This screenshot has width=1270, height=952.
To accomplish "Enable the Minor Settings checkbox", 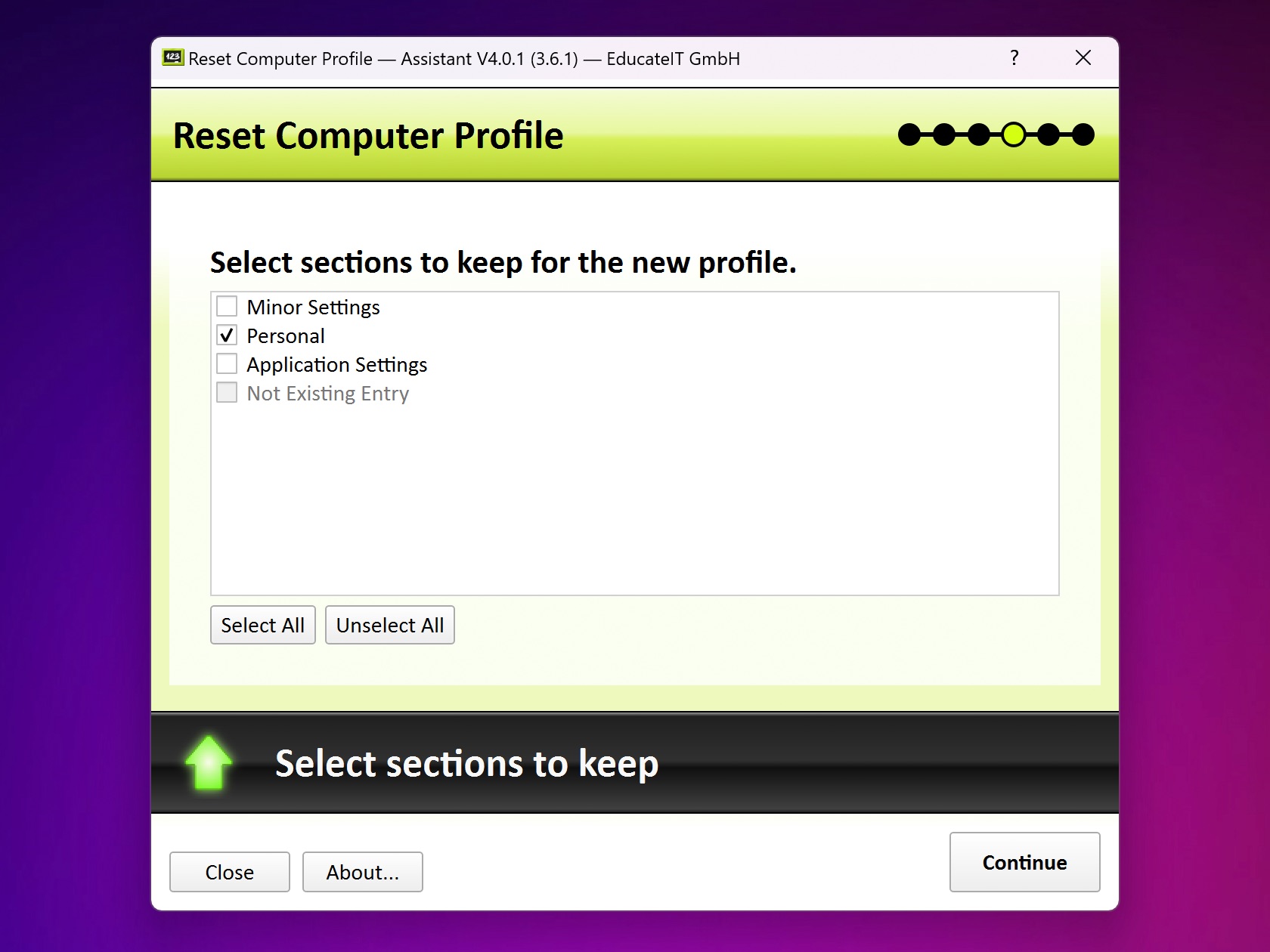I will 227,306.
